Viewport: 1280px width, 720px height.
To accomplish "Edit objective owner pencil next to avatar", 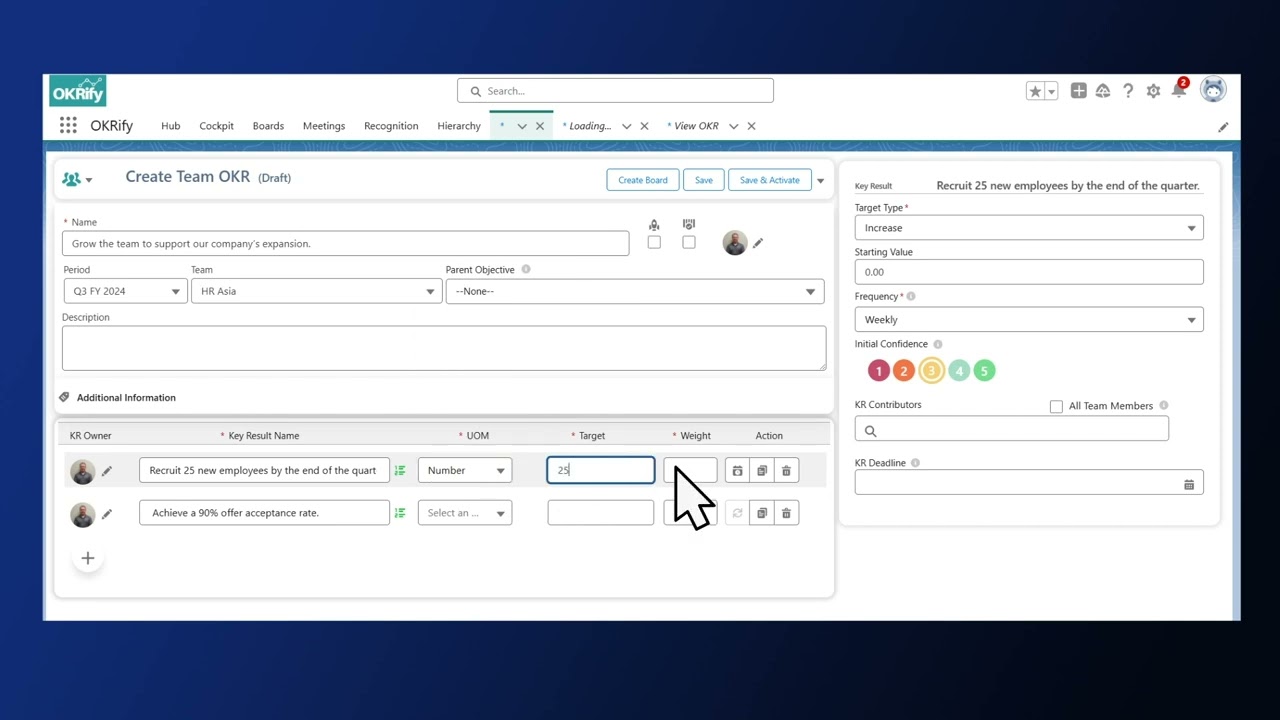I will pyautogui.click(x=758, y=243).
